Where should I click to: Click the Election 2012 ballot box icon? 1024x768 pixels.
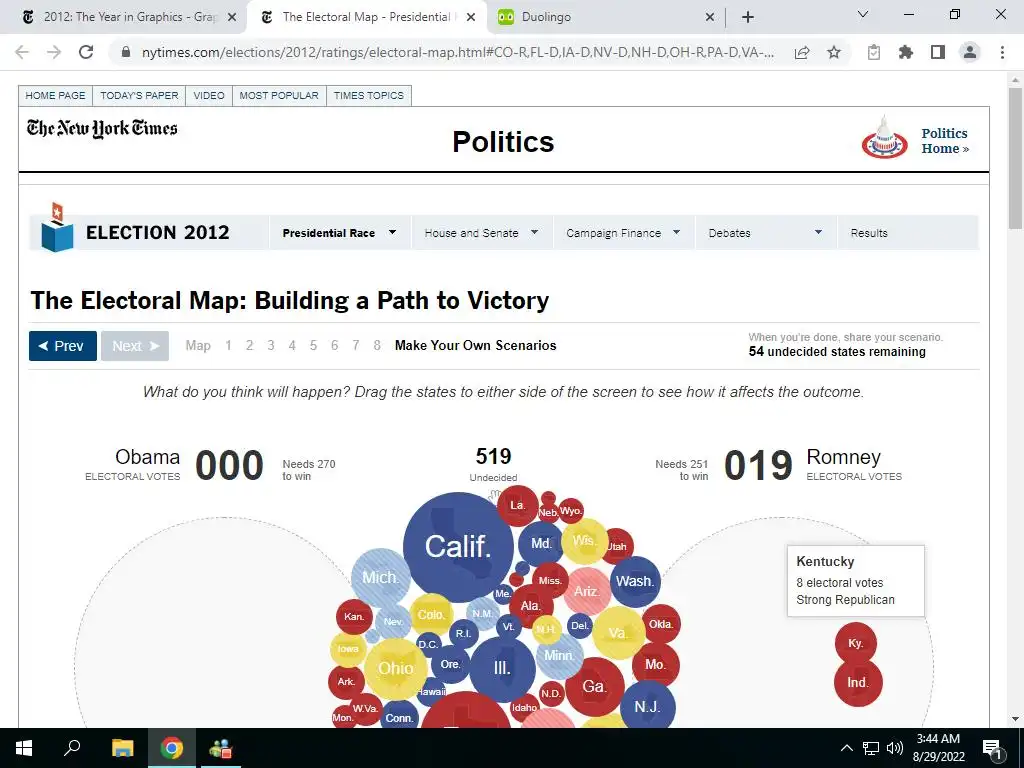[57, 227]
